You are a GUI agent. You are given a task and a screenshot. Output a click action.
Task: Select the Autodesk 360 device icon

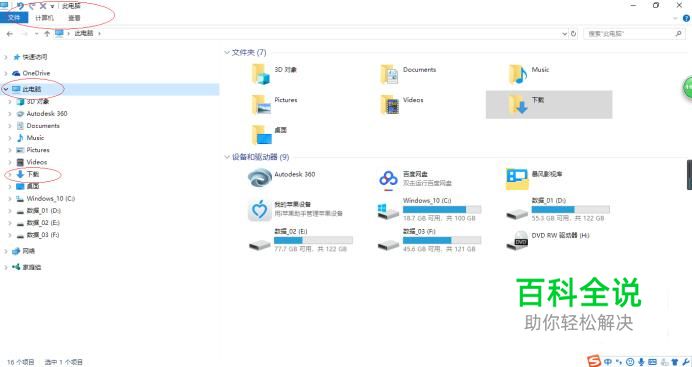pos(260,178)
